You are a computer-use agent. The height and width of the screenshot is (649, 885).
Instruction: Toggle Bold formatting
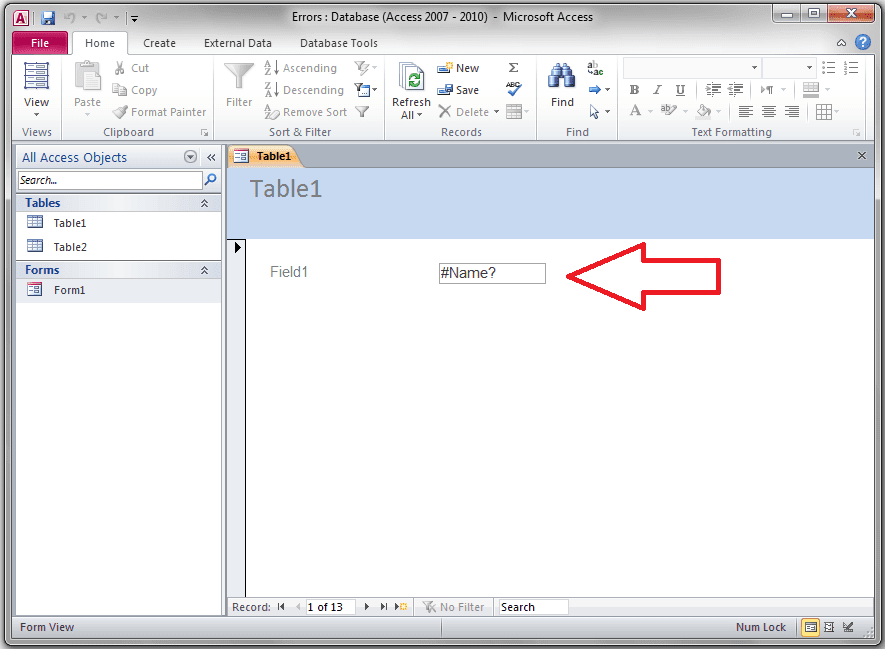coord(634,90)
